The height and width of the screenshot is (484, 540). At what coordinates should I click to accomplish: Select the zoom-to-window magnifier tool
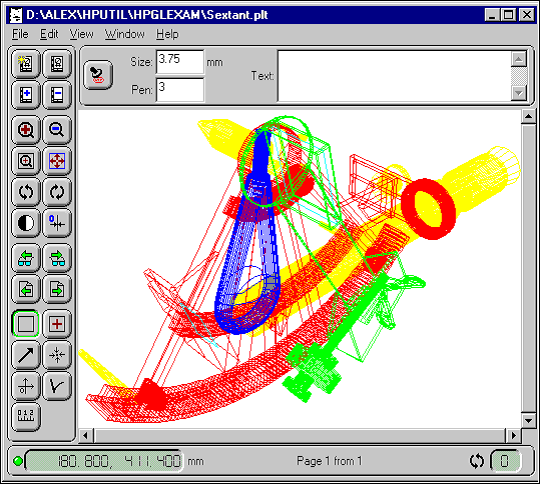tap(26, 161)
